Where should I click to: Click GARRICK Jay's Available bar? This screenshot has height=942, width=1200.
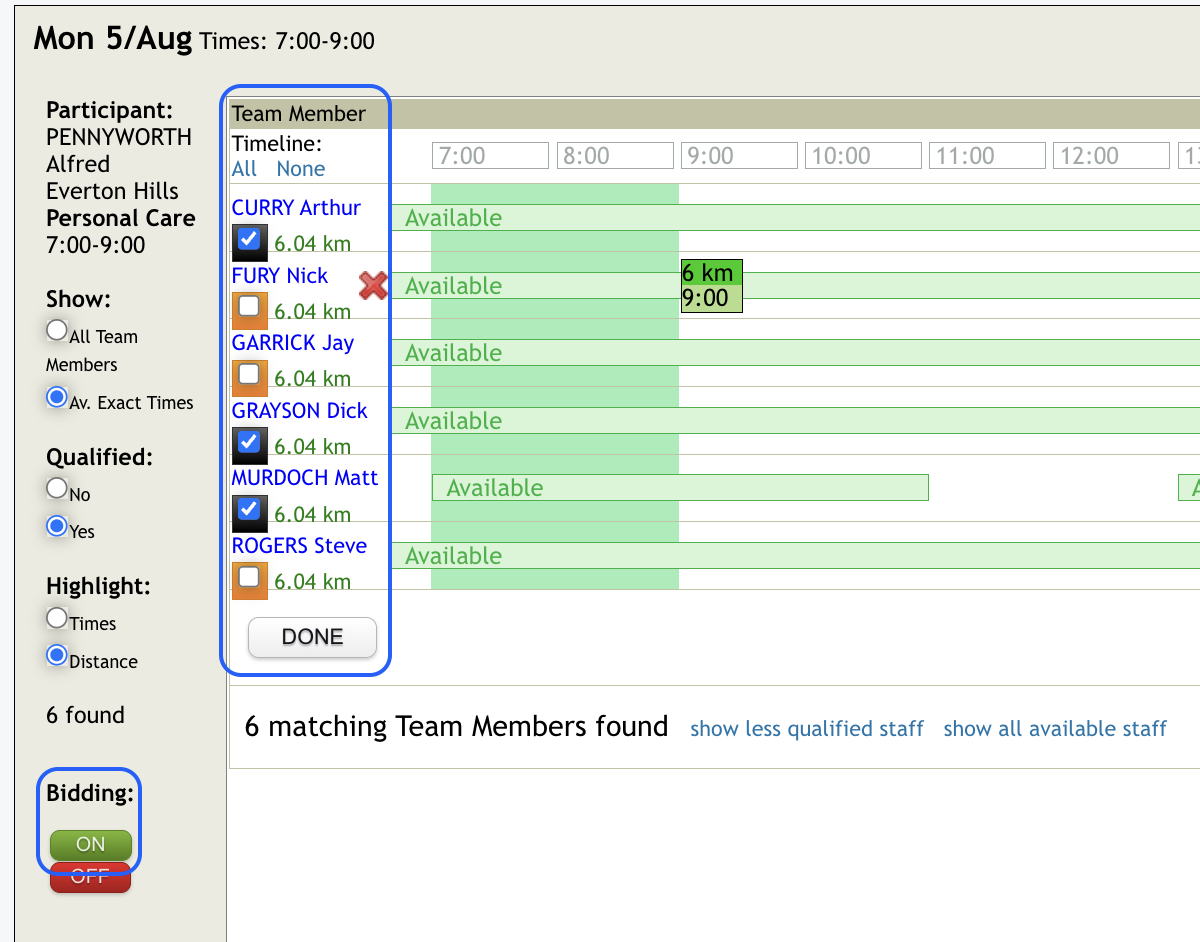795,353
